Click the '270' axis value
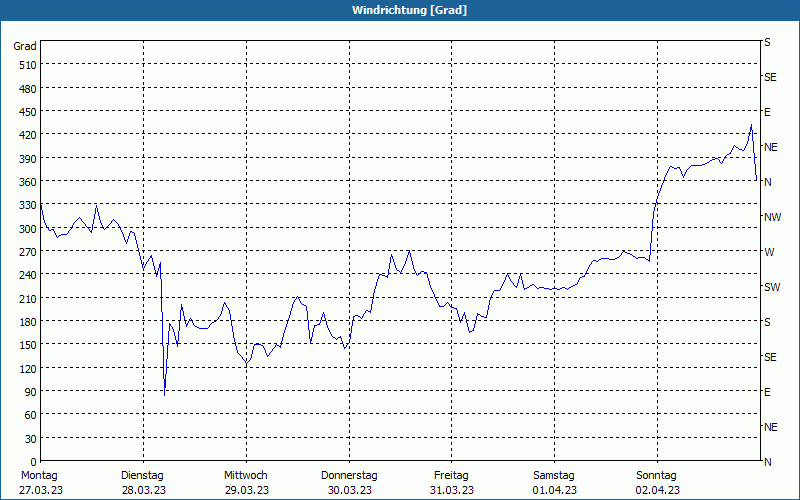800x500 pixels. click(x=28, y=252)
